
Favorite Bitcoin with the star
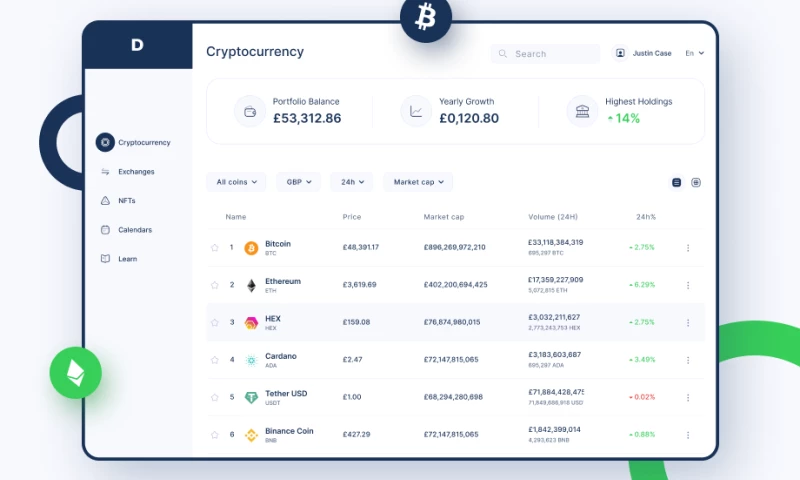(215, 247)
